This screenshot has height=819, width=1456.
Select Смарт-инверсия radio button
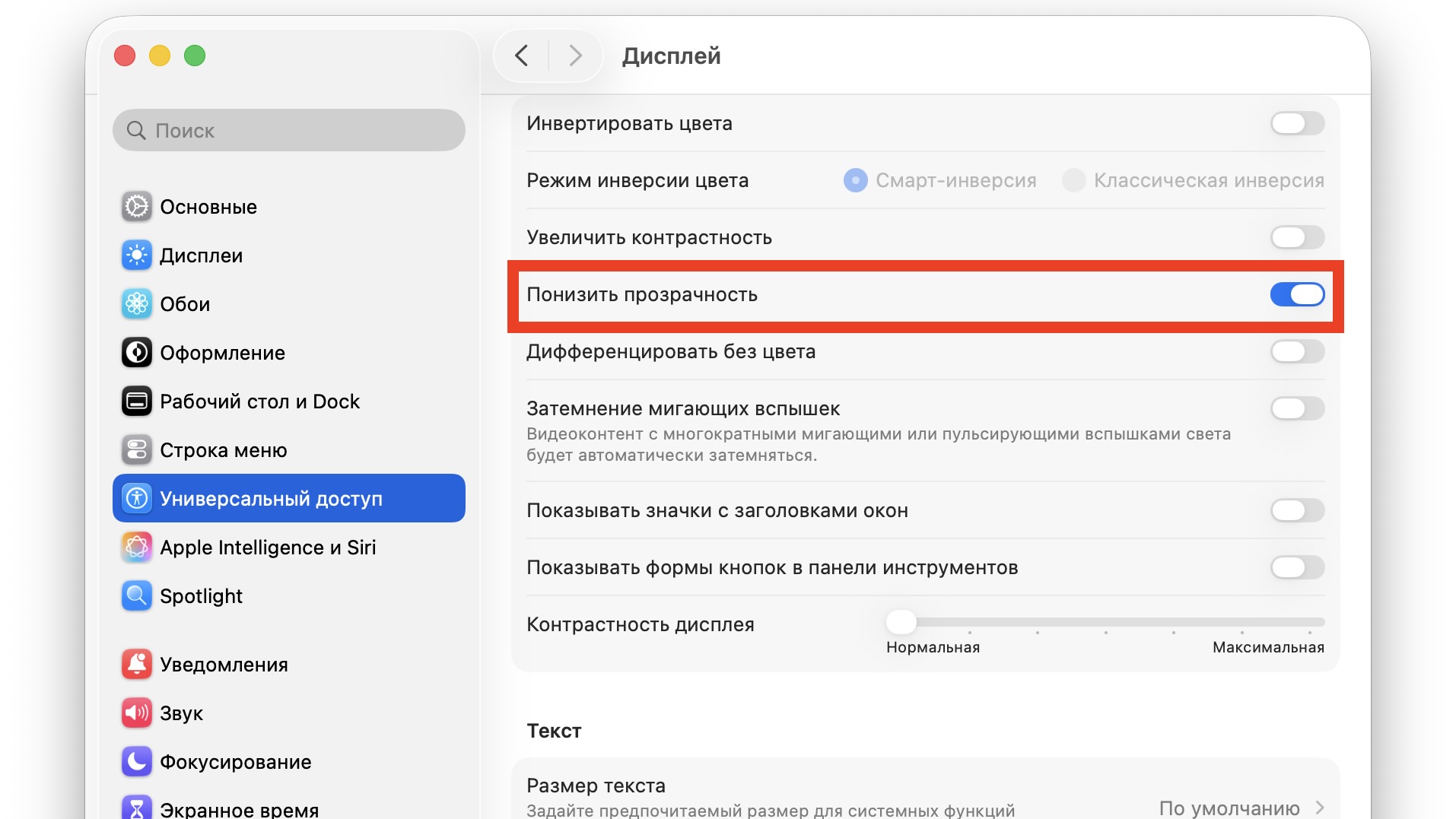856,180
